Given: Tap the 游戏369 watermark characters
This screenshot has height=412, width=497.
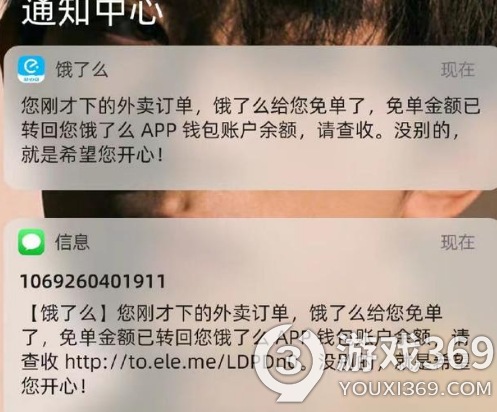Looking at the screenshot, I should pyautogui.click(x=413, y=354).
